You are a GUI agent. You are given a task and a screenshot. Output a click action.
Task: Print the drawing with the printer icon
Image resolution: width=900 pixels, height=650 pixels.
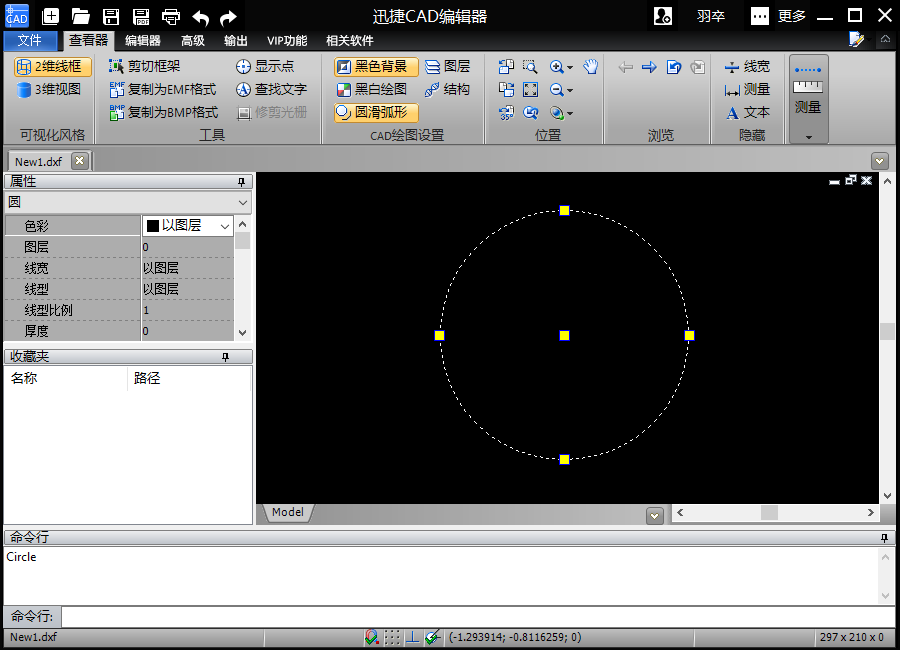coord(170,17)
